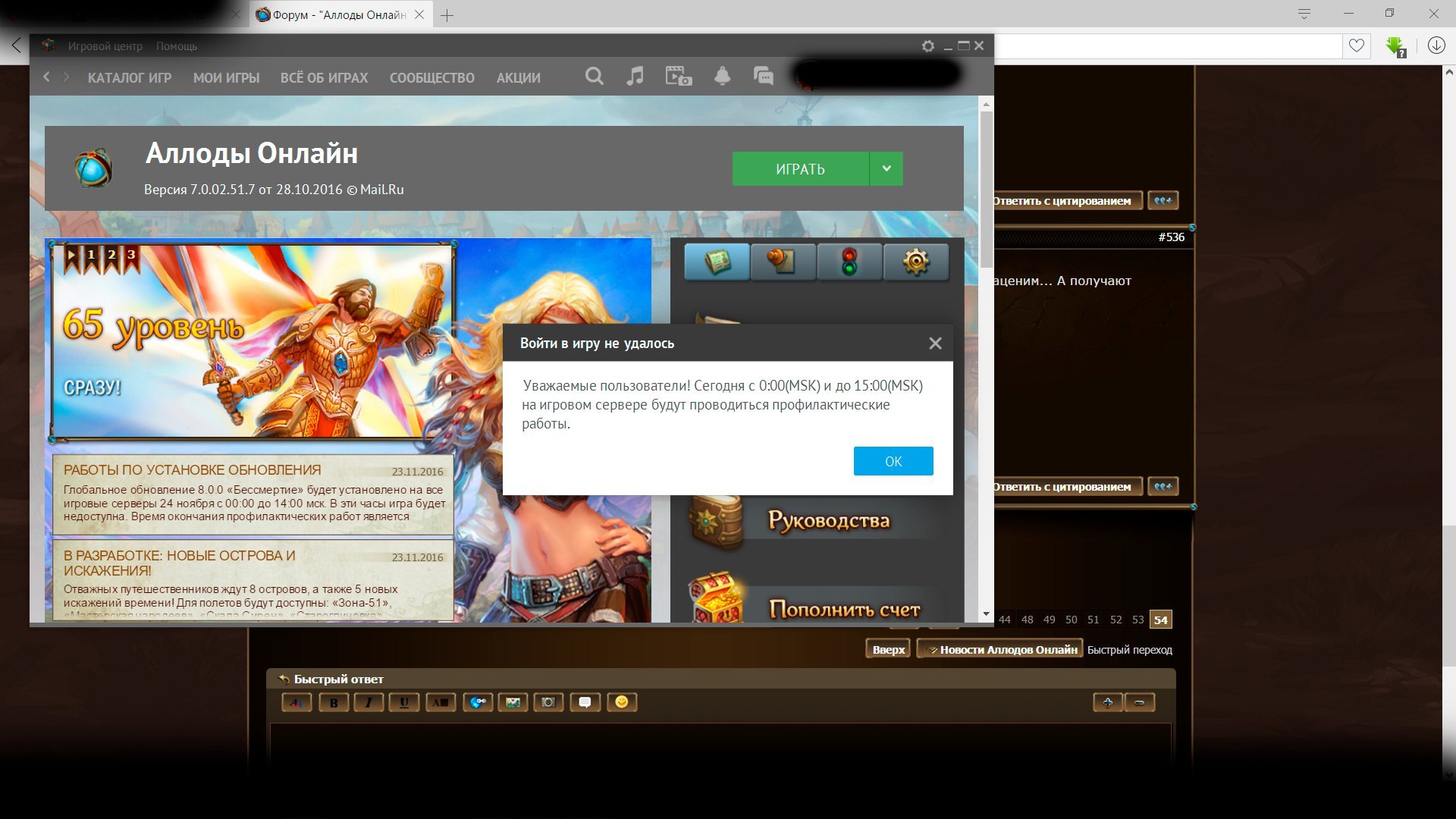This screenshot has height=819, width=1456.
Task: Click the traffic light server status icon
Action: 849,262
